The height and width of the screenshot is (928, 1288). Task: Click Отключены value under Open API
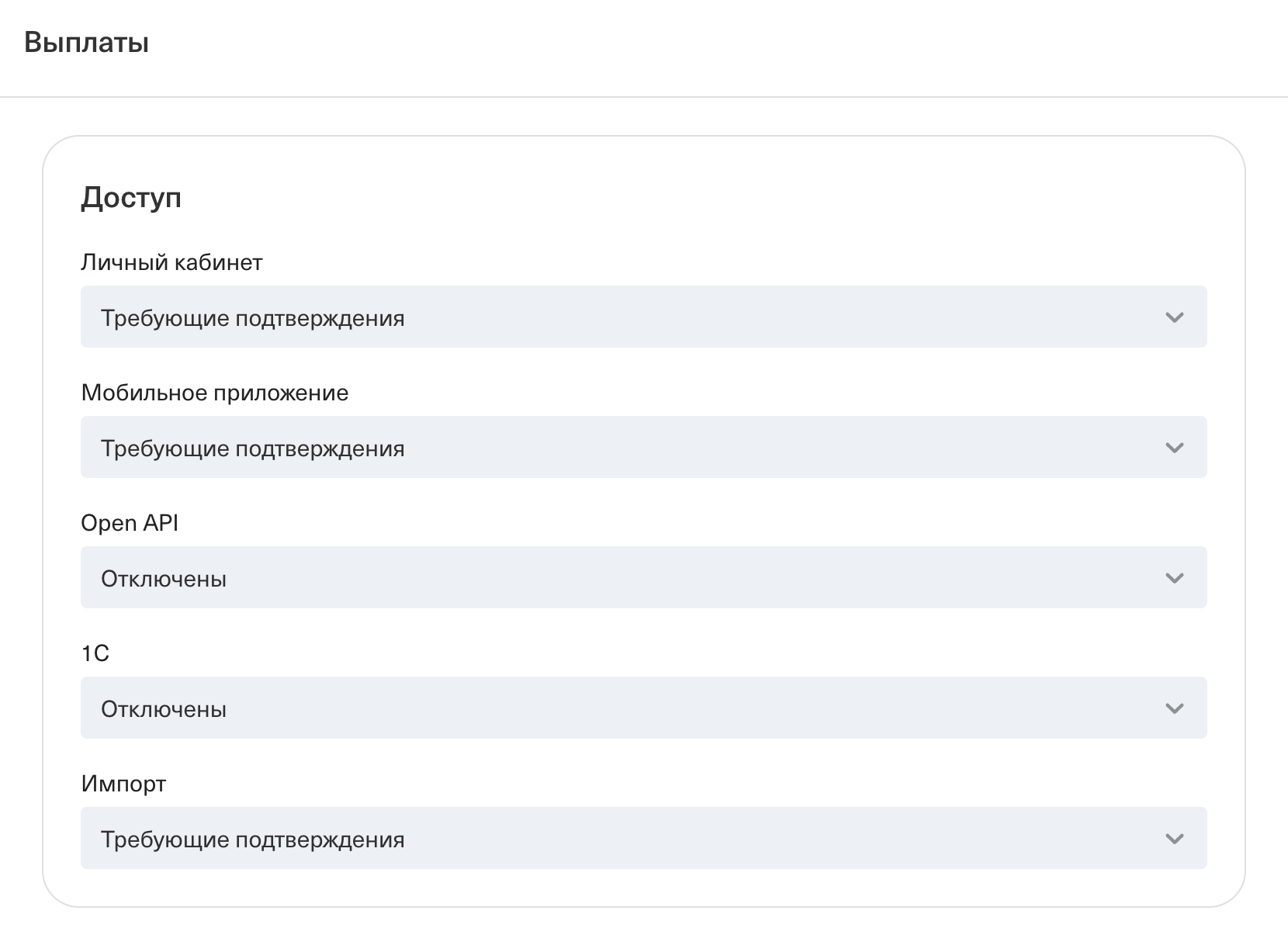point(164,579)
